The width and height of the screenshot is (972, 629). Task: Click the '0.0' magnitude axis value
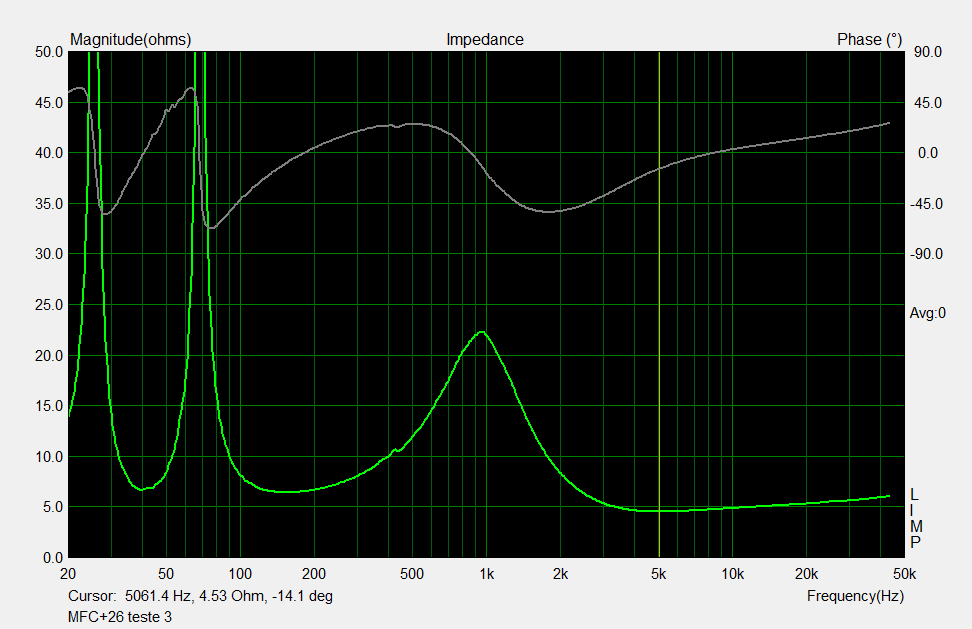tap(53, 558)
